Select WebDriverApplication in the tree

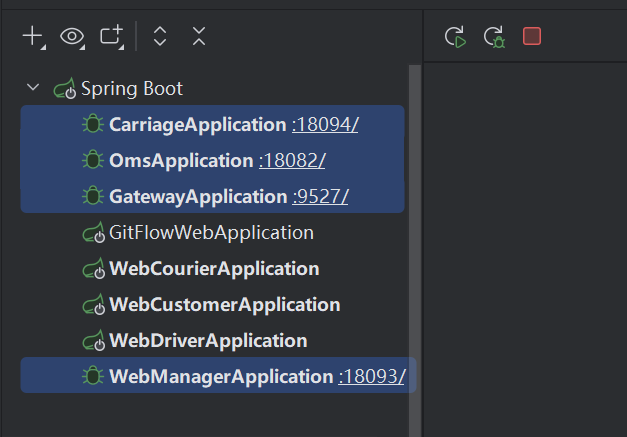pos(208,341)
